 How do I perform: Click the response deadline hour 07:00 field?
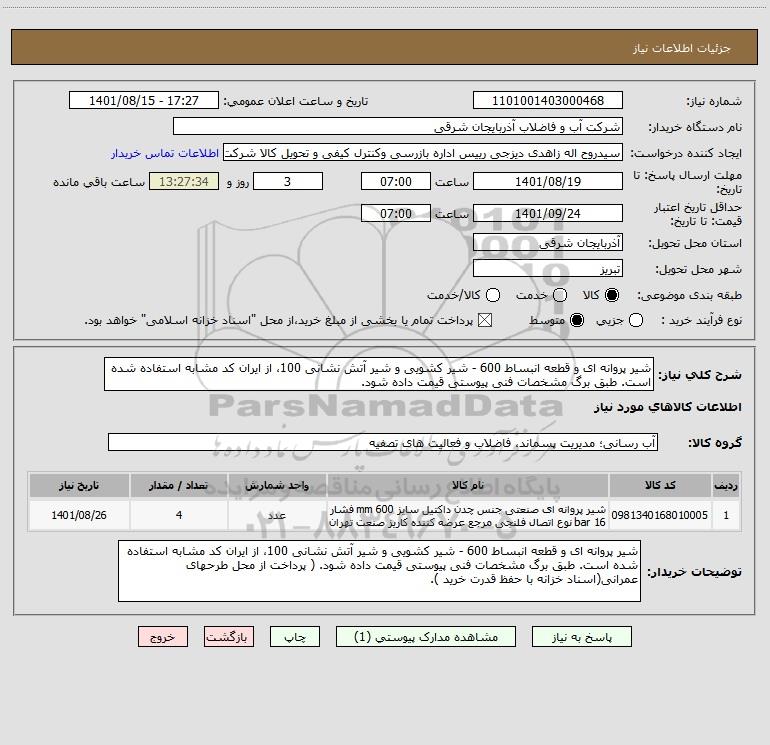(396, 181)
